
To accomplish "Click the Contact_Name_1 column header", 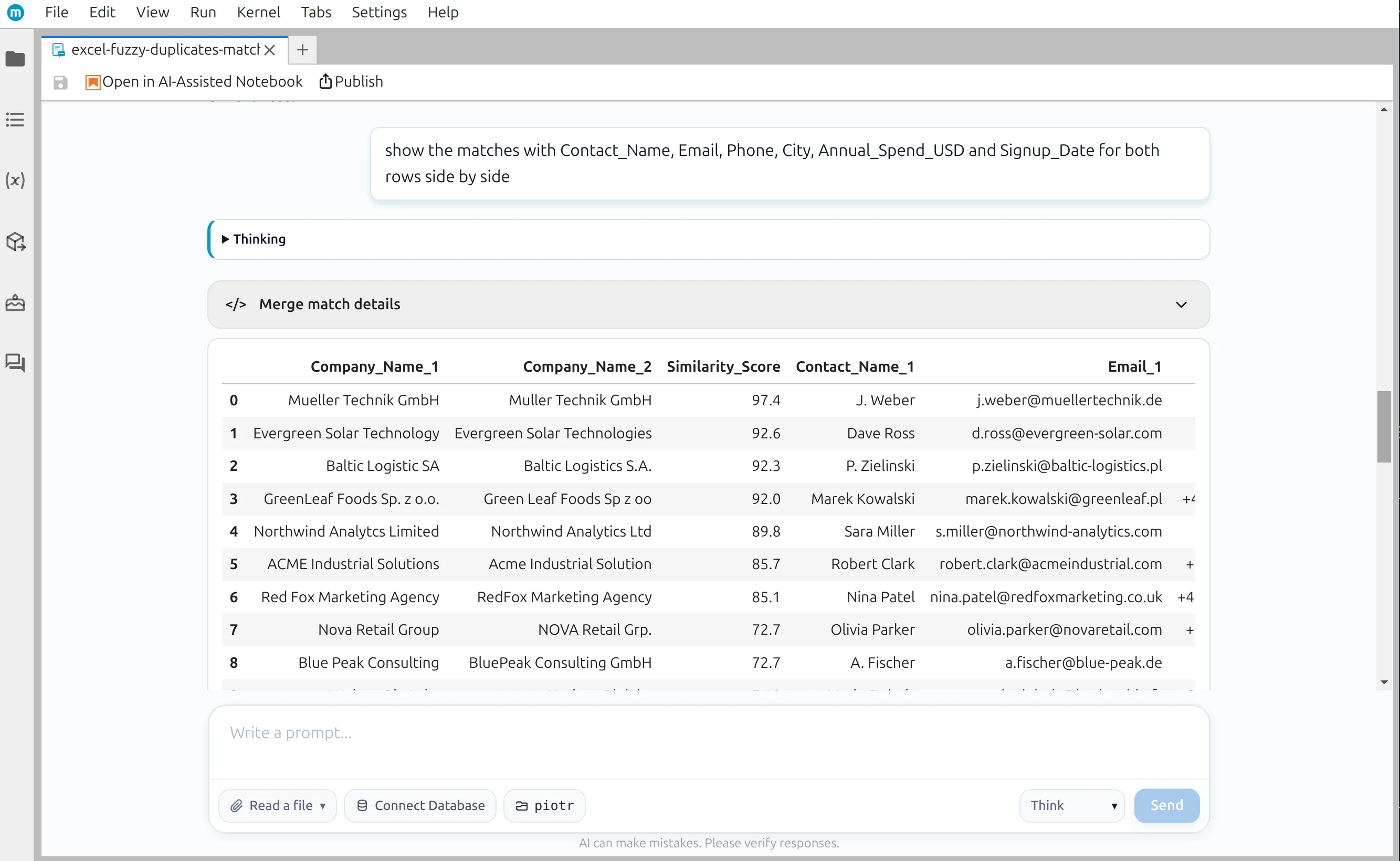I will click(855, 367).
